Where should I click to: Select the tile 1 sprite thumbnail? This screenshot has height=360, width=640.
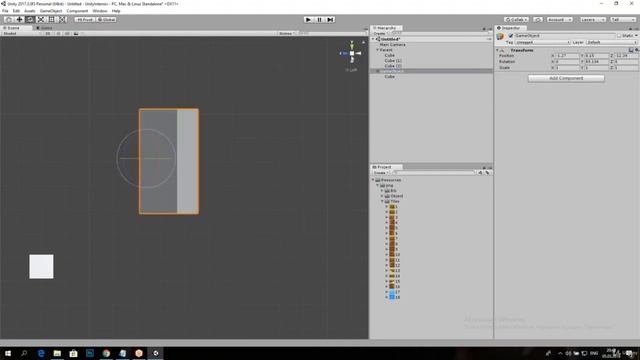tap(392, 207)
